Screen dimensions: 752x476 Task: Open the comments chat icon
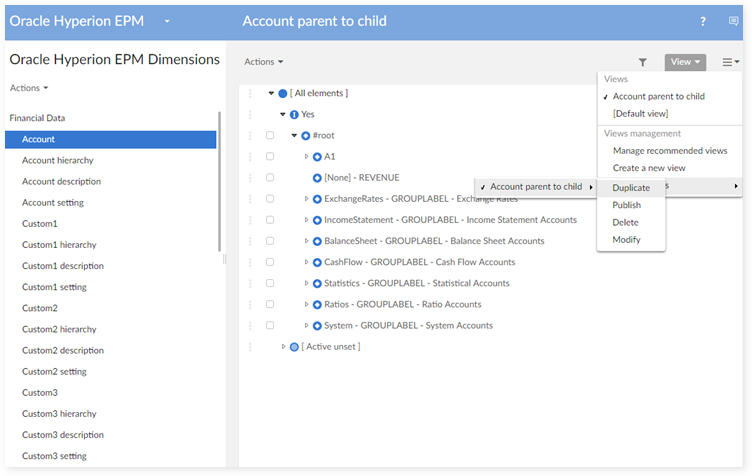tap(733, 21)
